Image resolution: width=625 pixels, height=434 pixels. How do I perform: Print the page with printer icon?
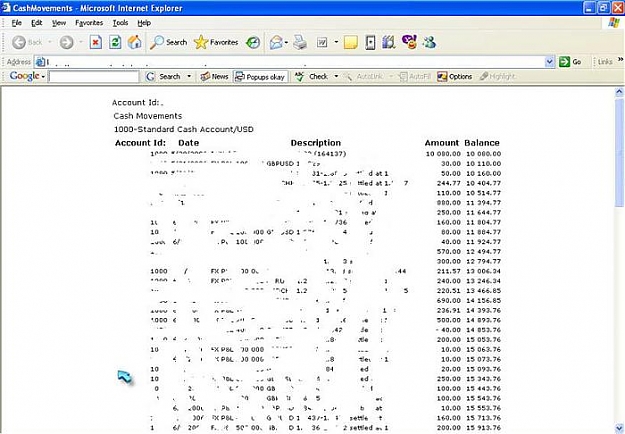tap(300, 42)
